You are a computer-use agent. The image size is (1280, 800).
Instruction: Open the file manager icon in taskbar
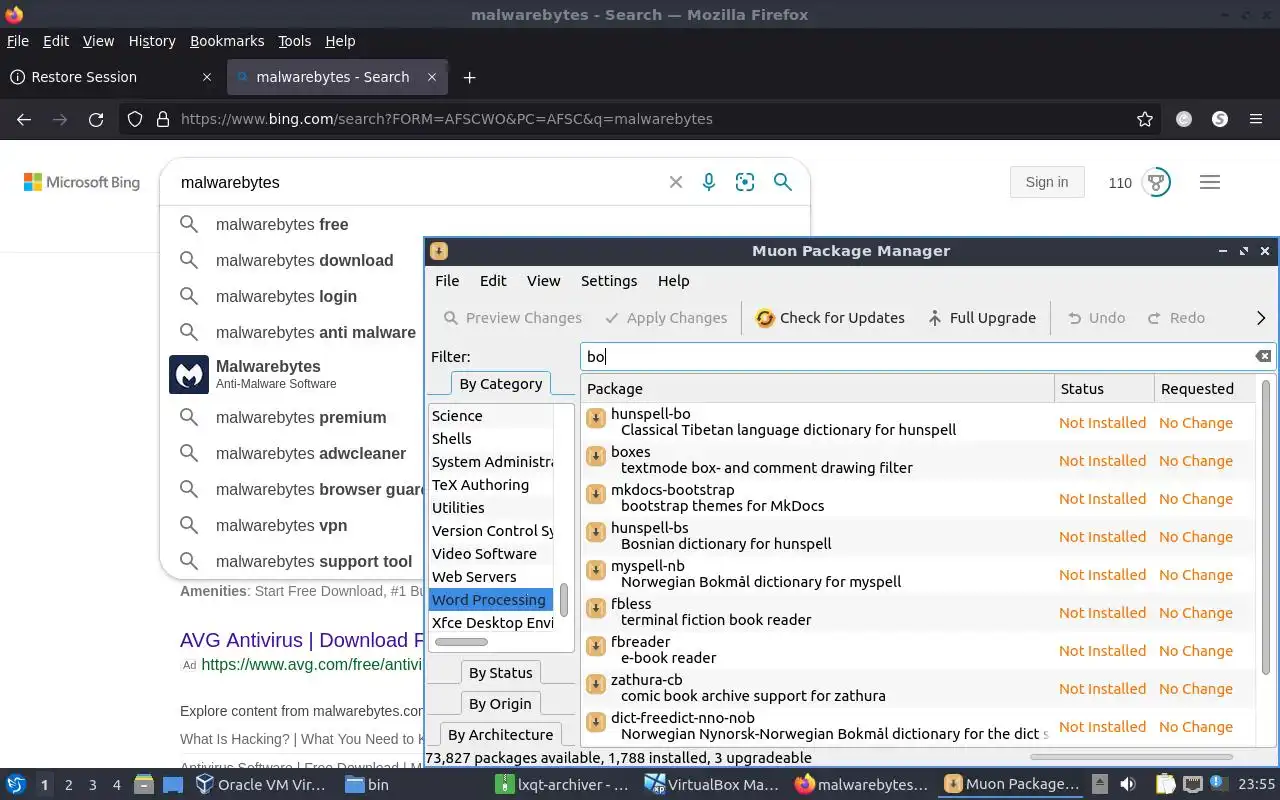[x=143, y=785]
